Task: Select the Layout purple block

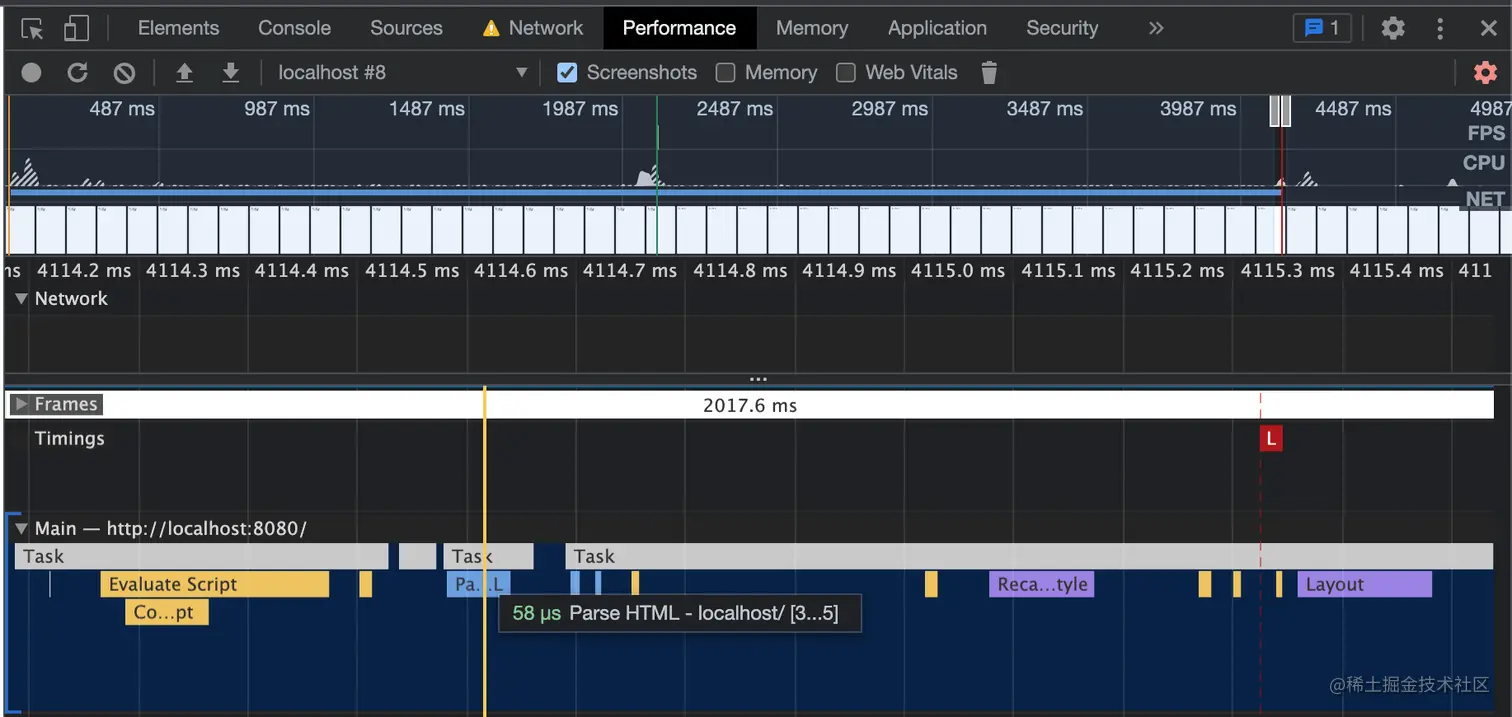Action: click(1365, 585)
